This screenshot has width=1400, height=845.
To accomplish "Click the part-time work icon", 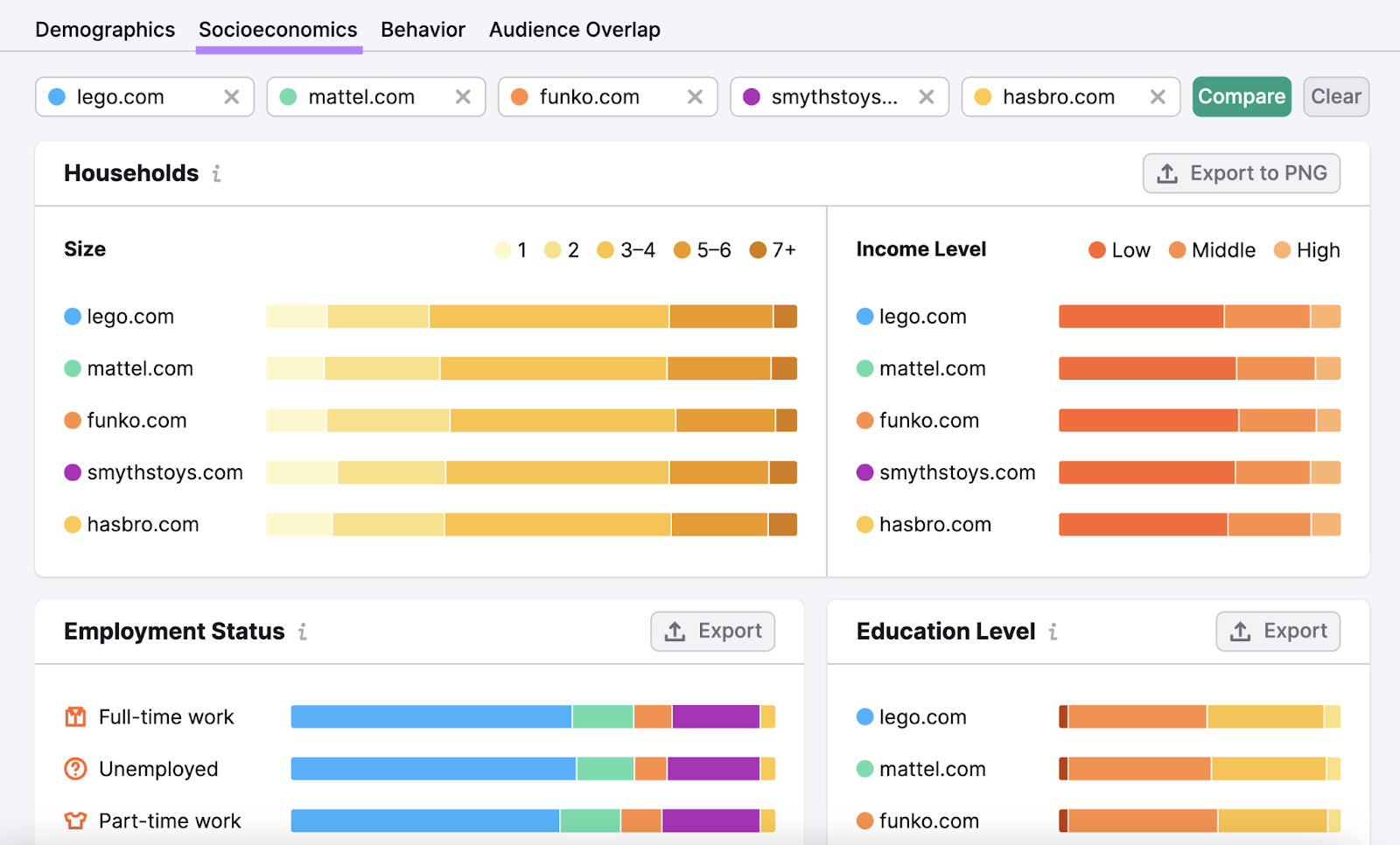I will pos(77,821).
